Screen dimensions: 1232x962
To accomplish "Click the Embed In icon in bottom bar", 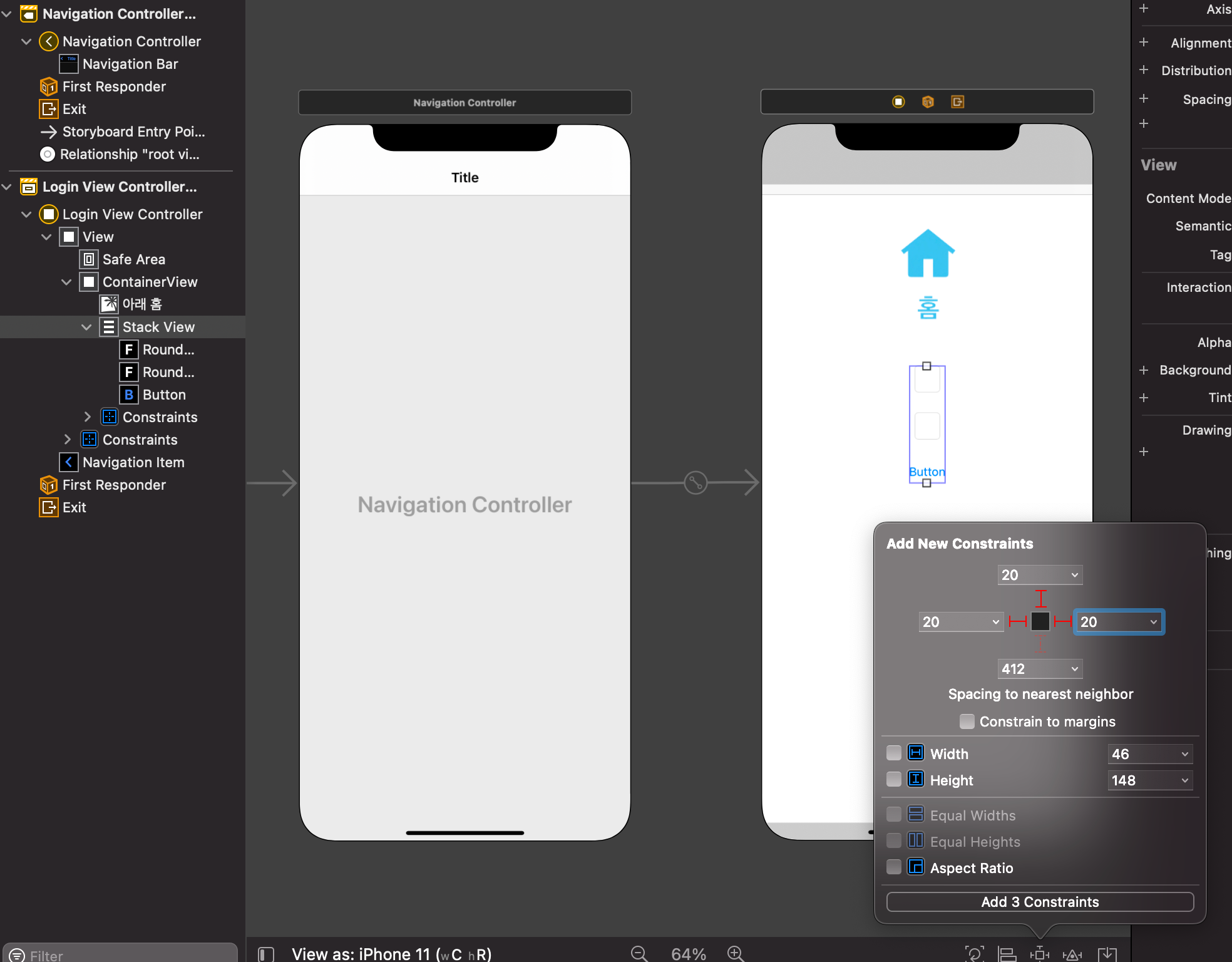I will coord(1107,954).
